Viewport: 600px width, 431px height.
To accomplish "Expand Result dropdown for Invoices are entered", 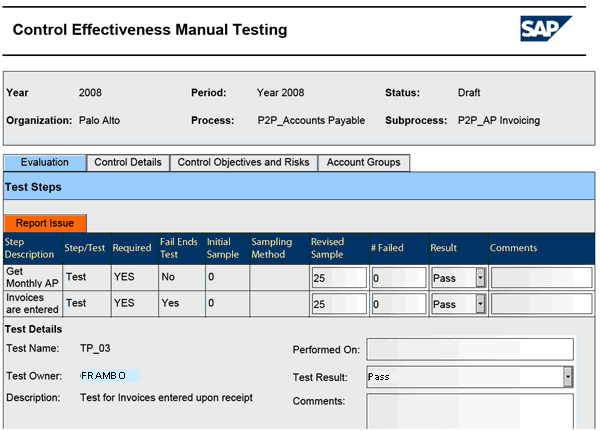I will coord(480,303).
